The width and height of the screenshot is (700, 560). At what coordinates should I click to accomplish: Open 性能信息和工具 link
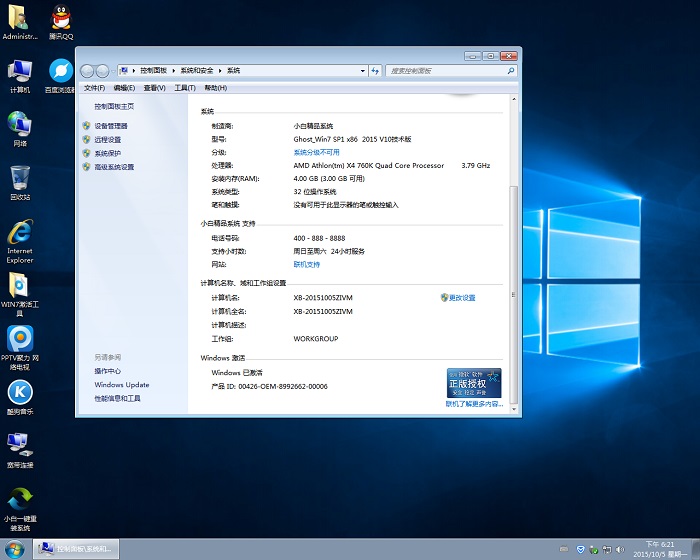(117, 398)
